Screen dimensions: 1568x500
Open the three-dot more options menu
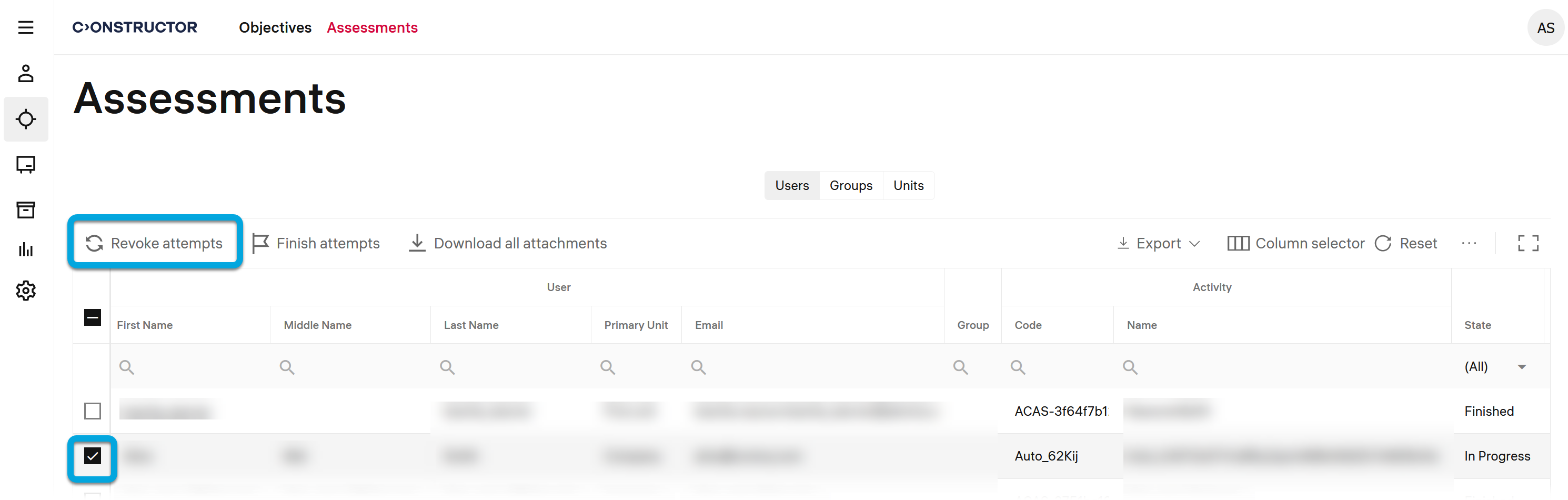coord(1469,244)
